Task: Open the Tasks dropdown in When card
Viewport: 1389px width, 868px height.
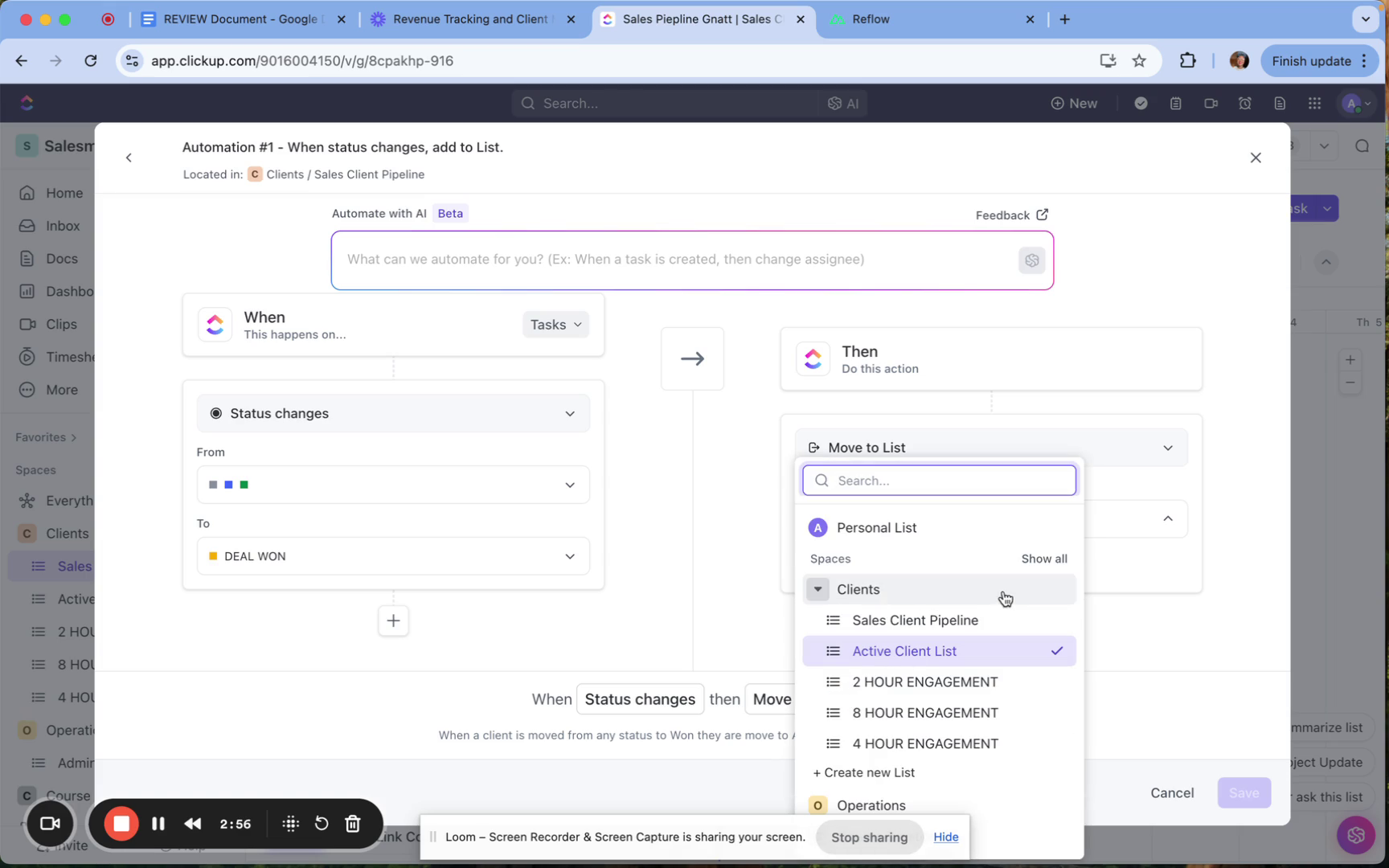Action: point(555,325)
